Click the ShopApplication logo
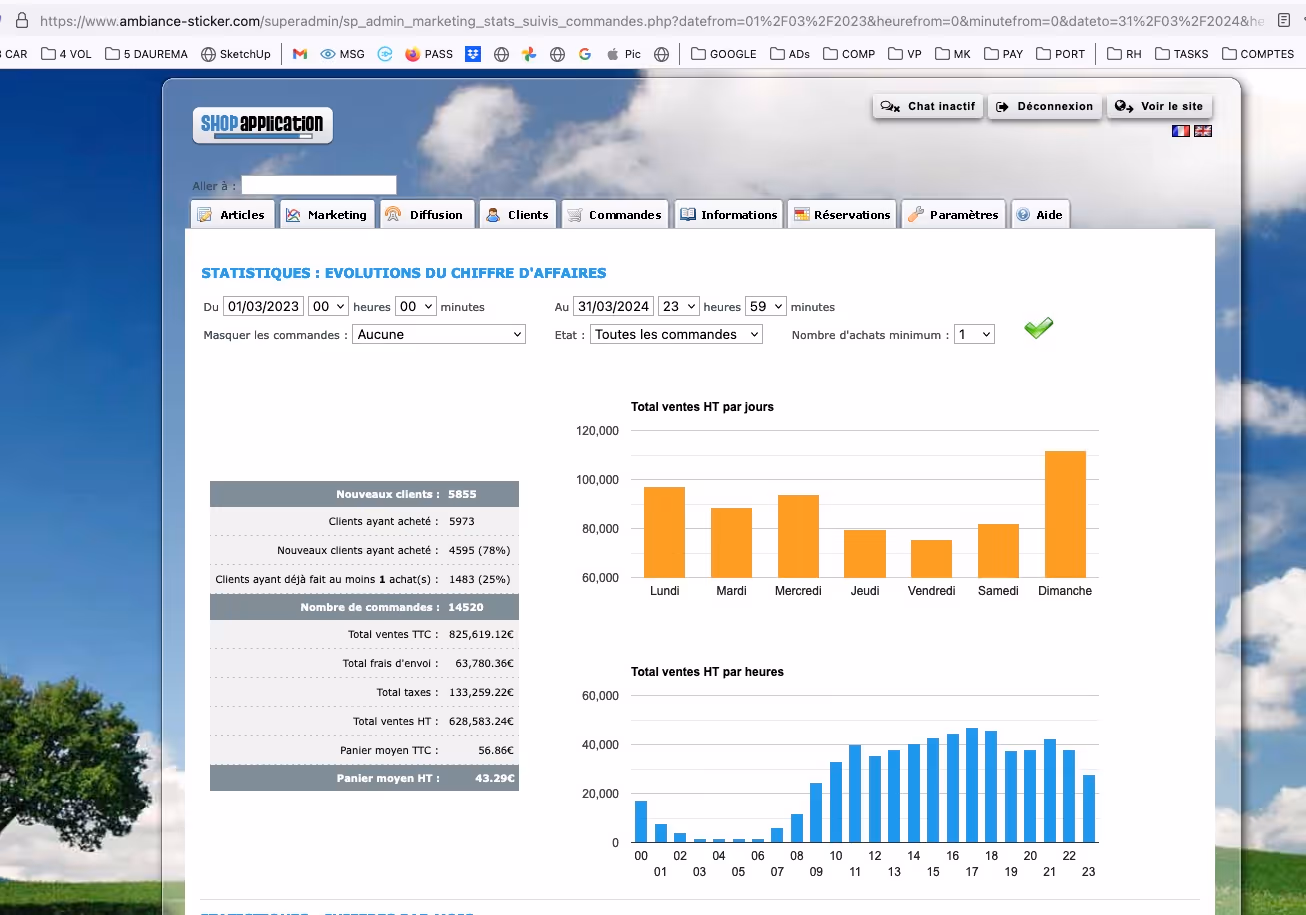 [262, 125]
